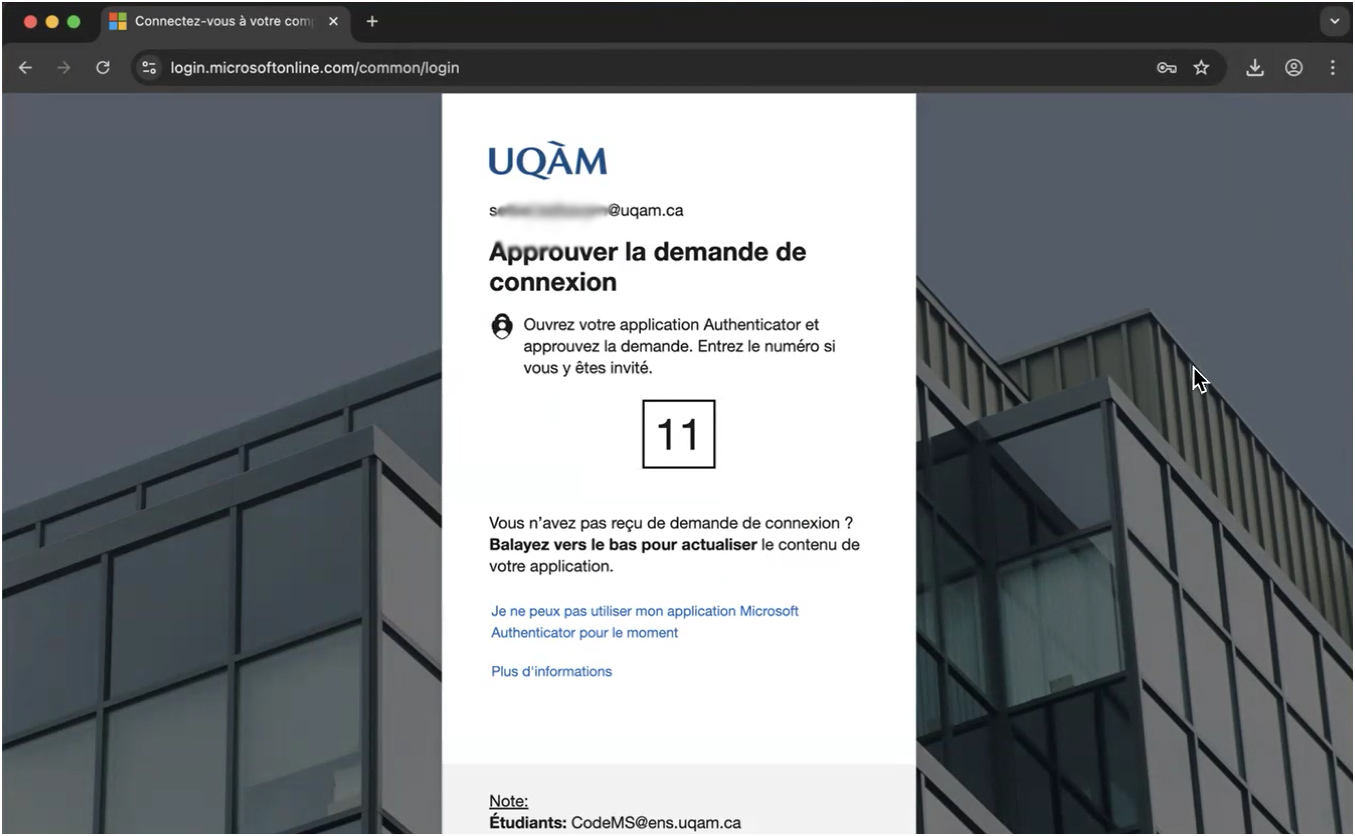
Task: Open the browser Downloads icon
Action: (1255, 68)
